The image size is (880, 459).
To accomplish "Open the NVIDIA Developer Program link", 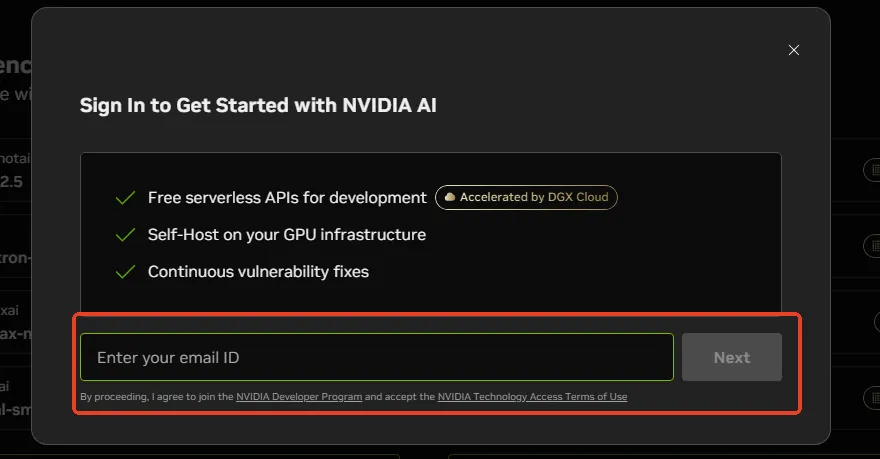I will click(299, 397).
